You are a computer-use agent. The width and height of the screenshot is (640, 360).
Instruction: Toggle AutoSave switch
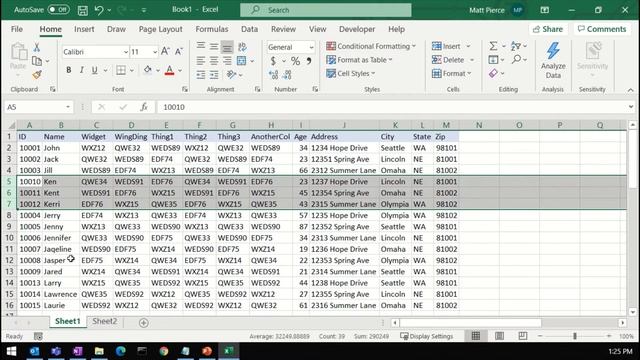pos(58,9)
